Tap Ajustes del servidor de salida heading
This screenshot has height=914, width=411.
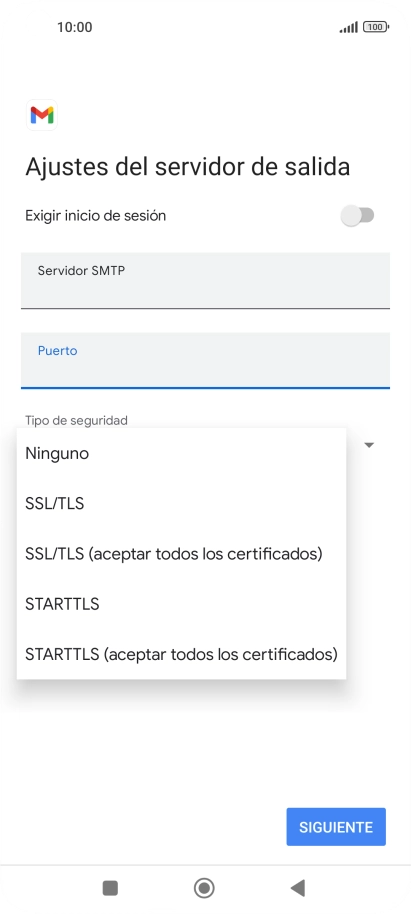tap(188, 167)
